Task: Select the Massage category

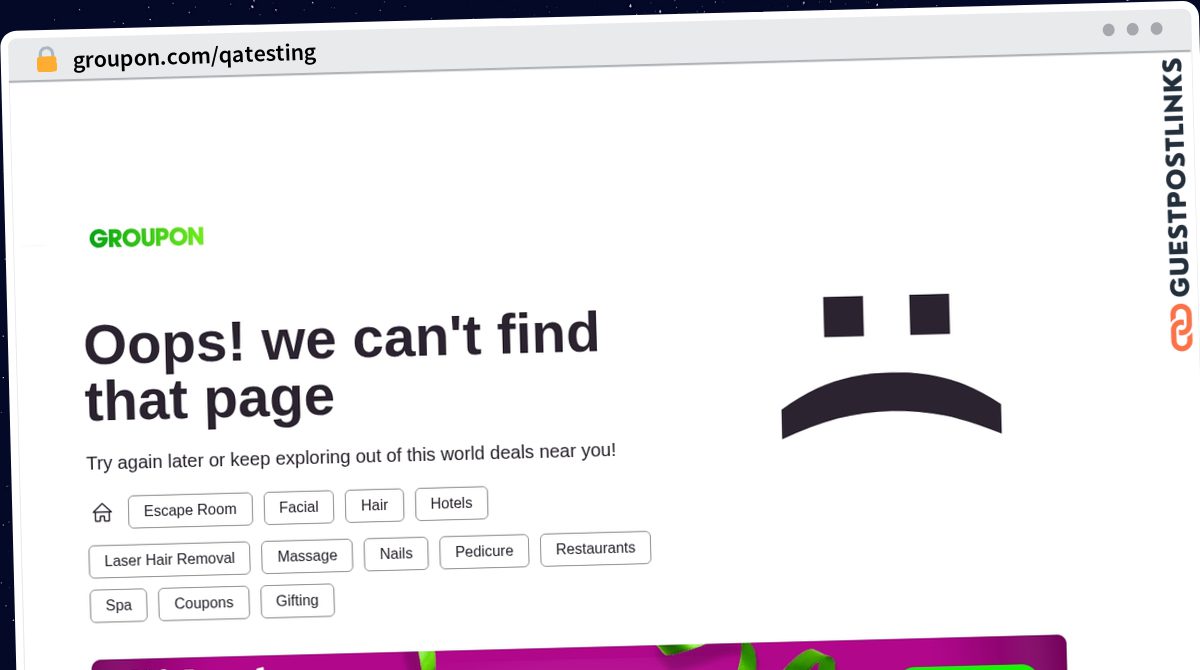Action: point(307,556)
